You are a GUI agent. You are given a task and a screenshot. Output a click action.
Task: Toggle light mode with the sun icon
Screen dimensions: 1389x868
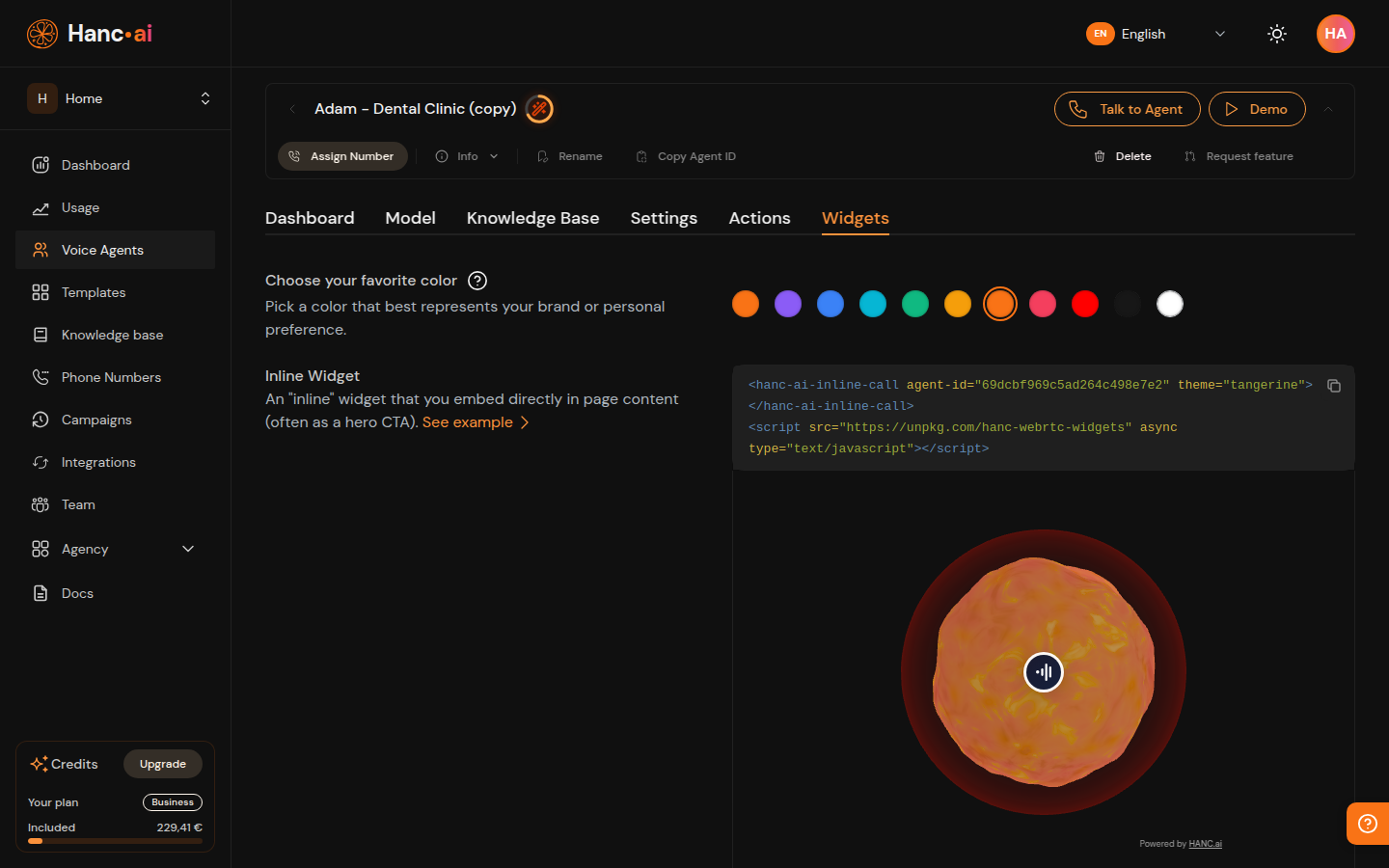pos(1276,34)
